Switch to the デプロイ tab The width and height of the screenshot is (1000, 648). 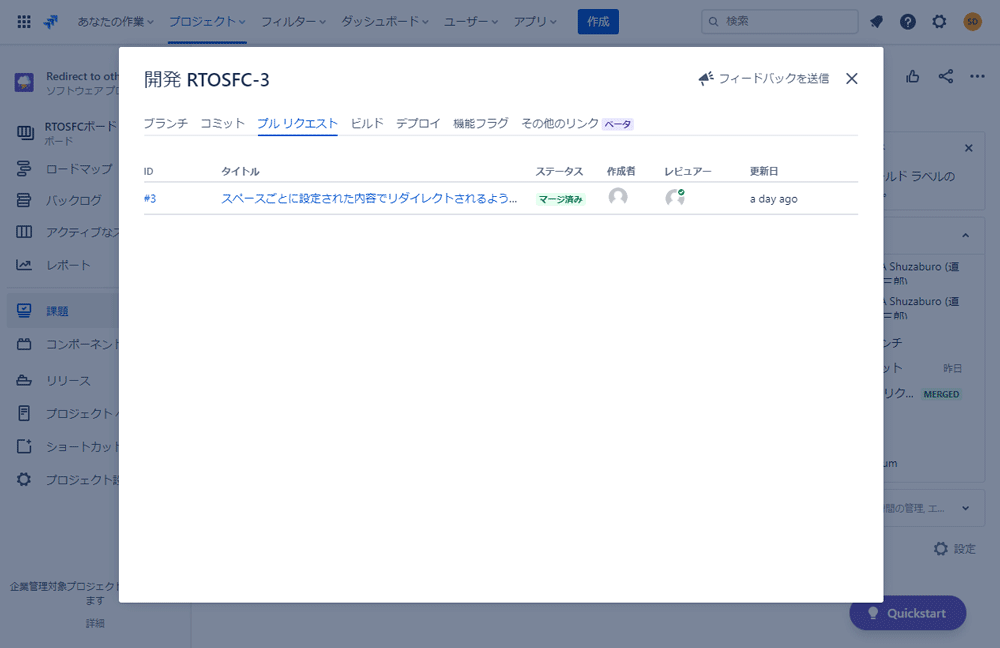[x=418, y=123]
